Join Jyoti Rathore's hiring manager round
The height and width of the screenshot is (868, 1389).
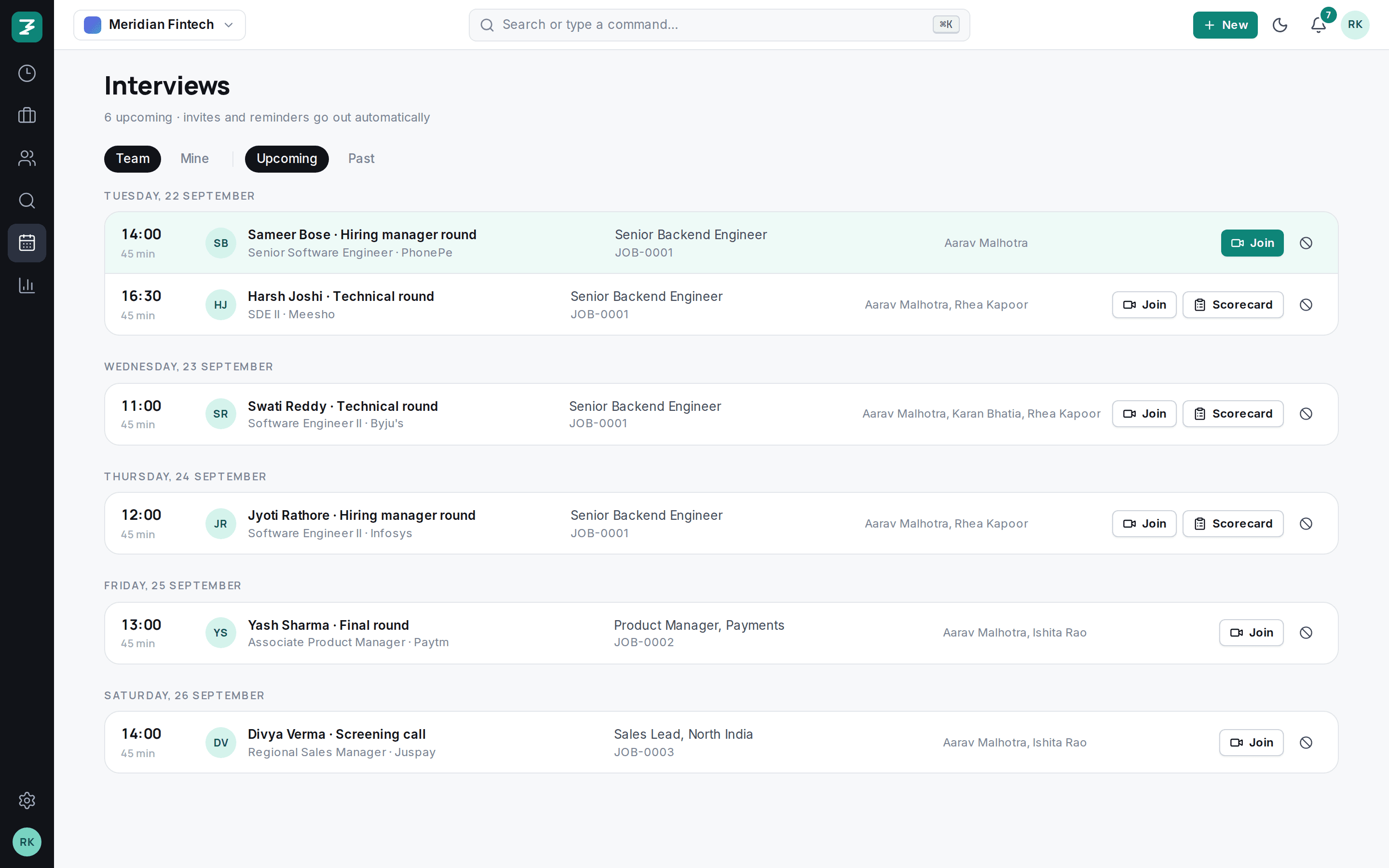[x=1144, y=524]
